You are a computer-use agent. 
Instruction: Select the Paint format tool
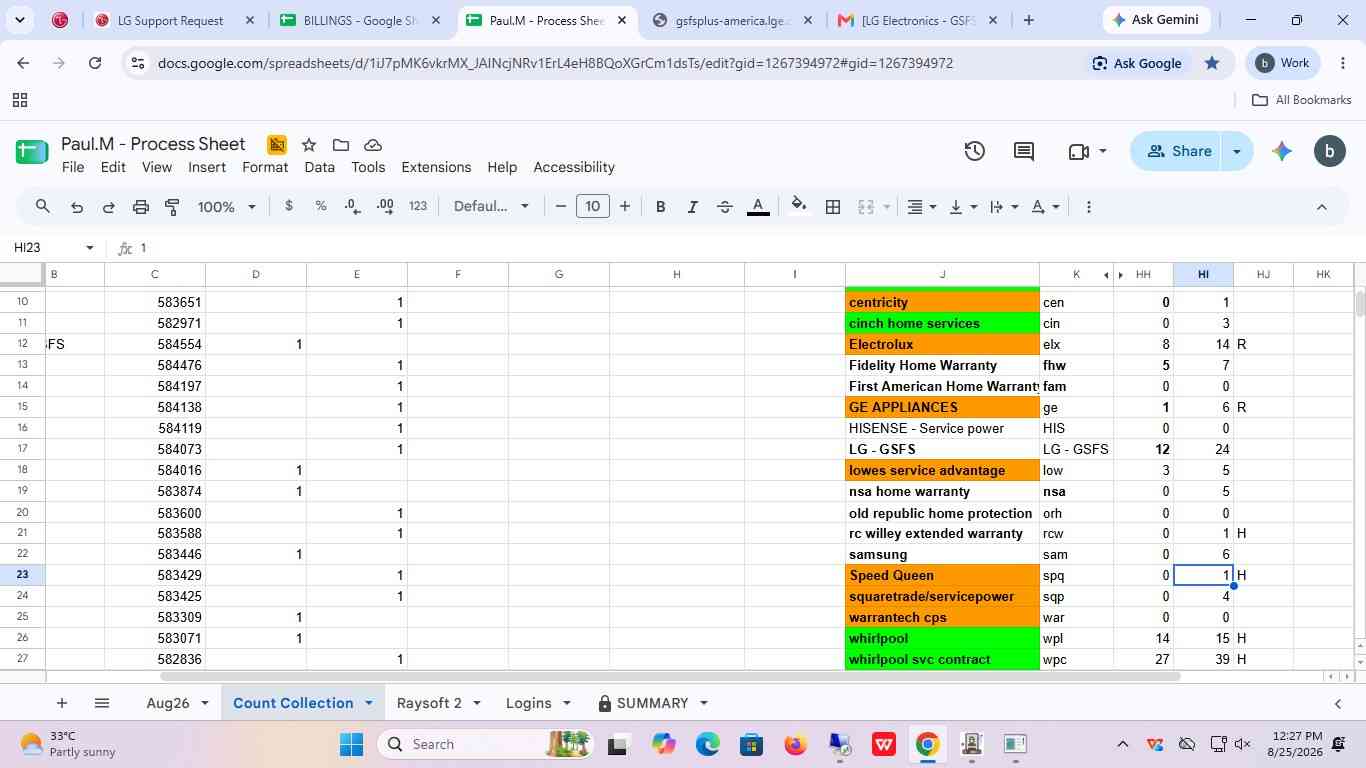(x=172, y=207)
